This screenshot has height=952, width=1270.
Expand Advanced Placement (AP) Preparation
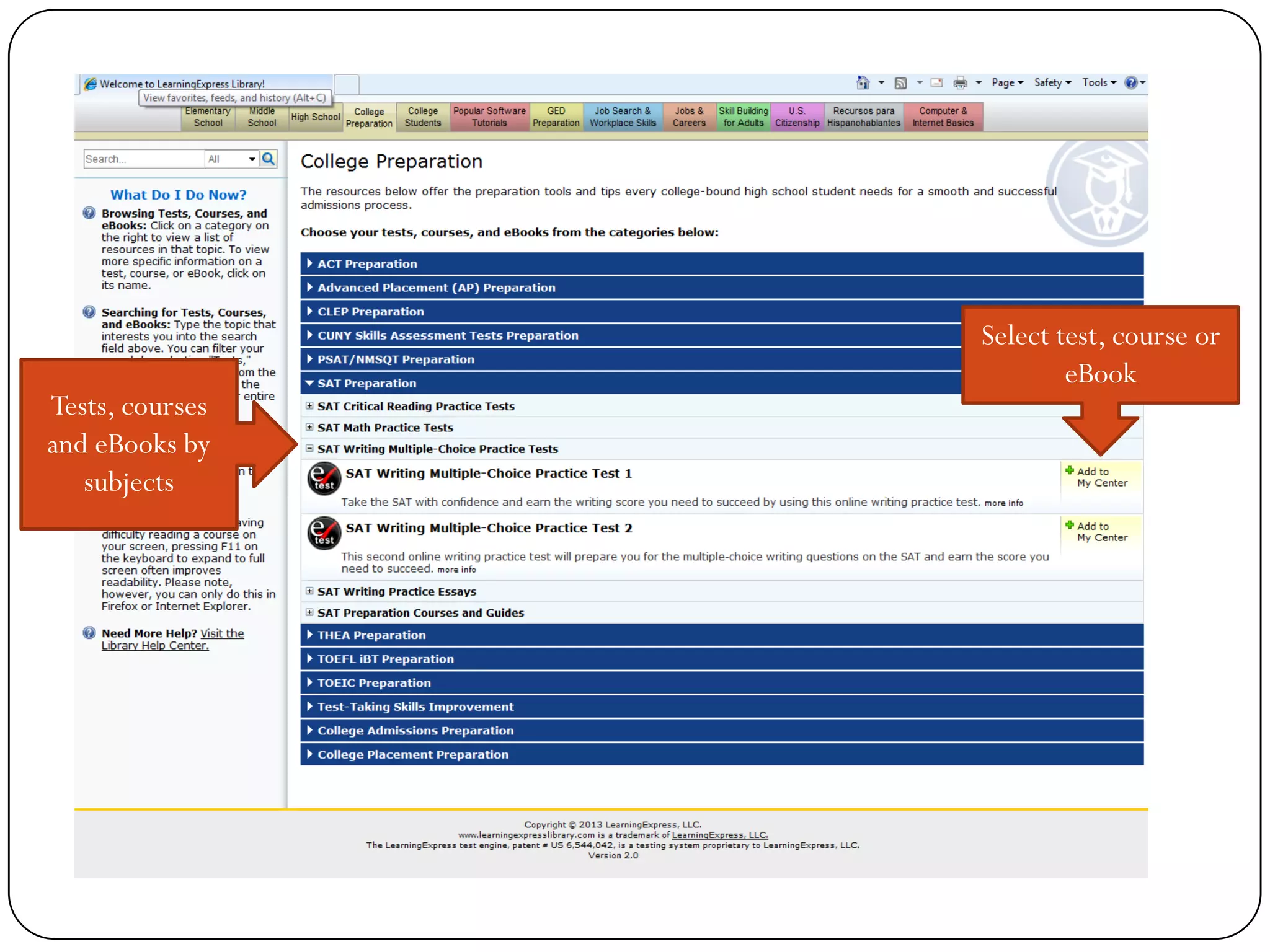tap(722, 288)
